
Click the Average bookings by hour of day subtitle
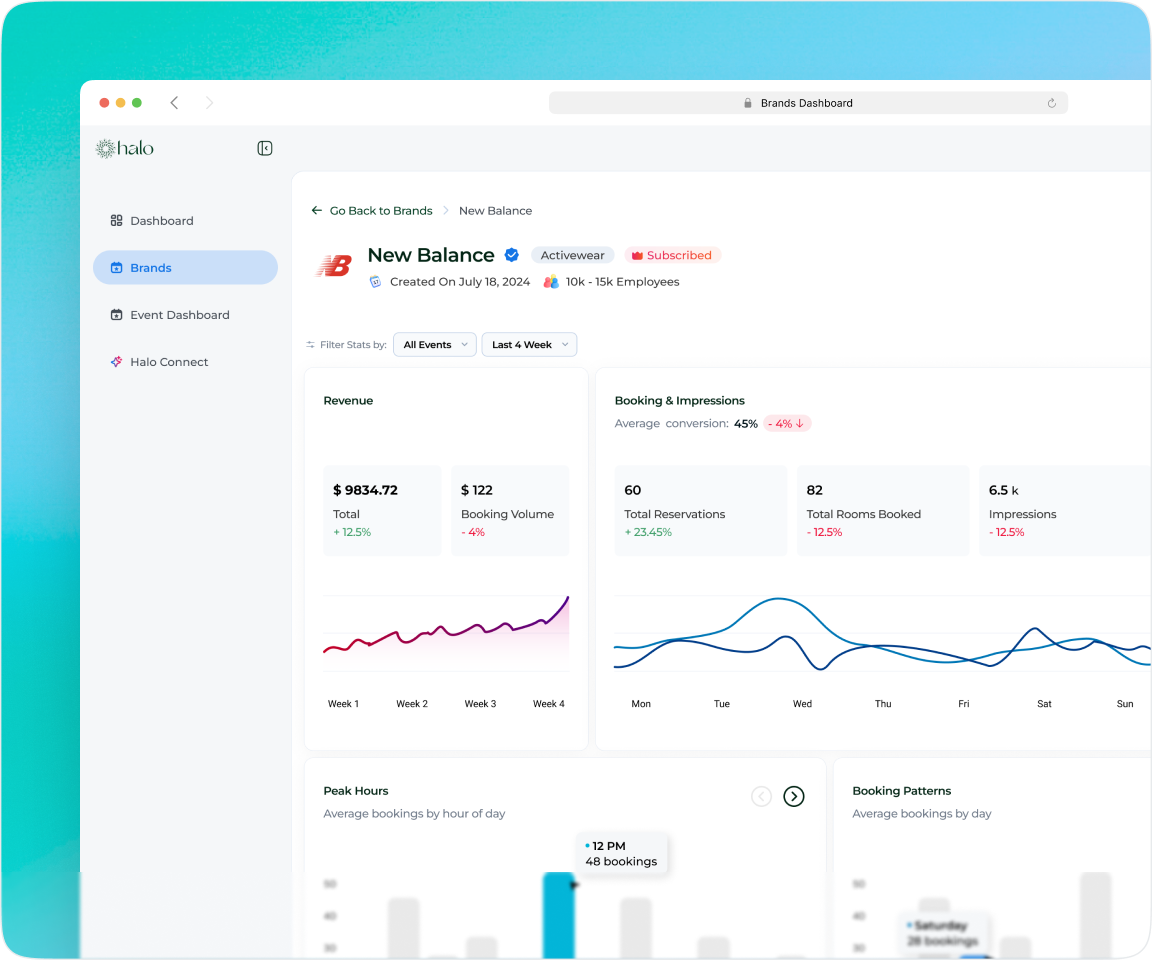pos(414,814)
